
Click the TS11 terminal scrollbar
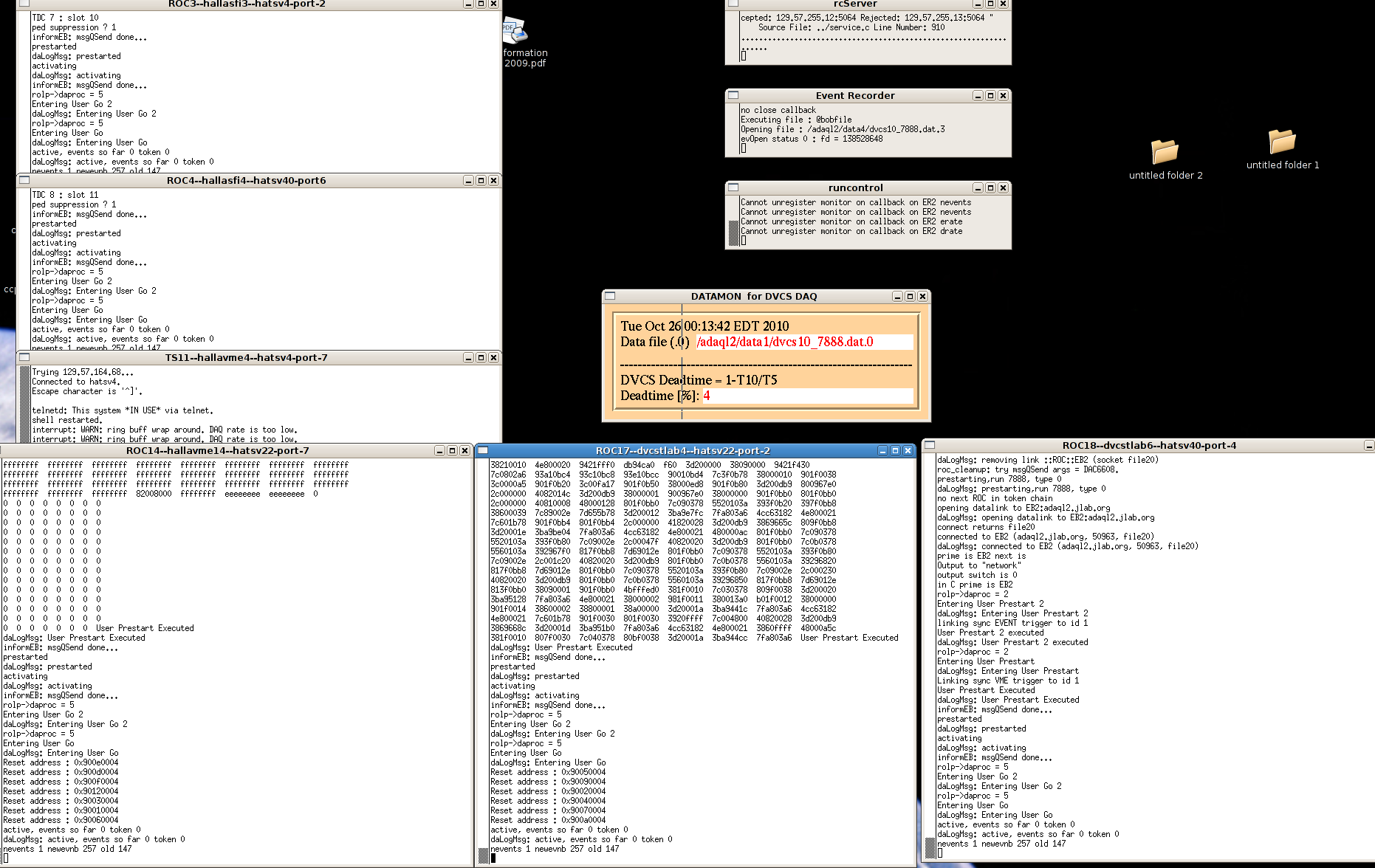[24, 404]
